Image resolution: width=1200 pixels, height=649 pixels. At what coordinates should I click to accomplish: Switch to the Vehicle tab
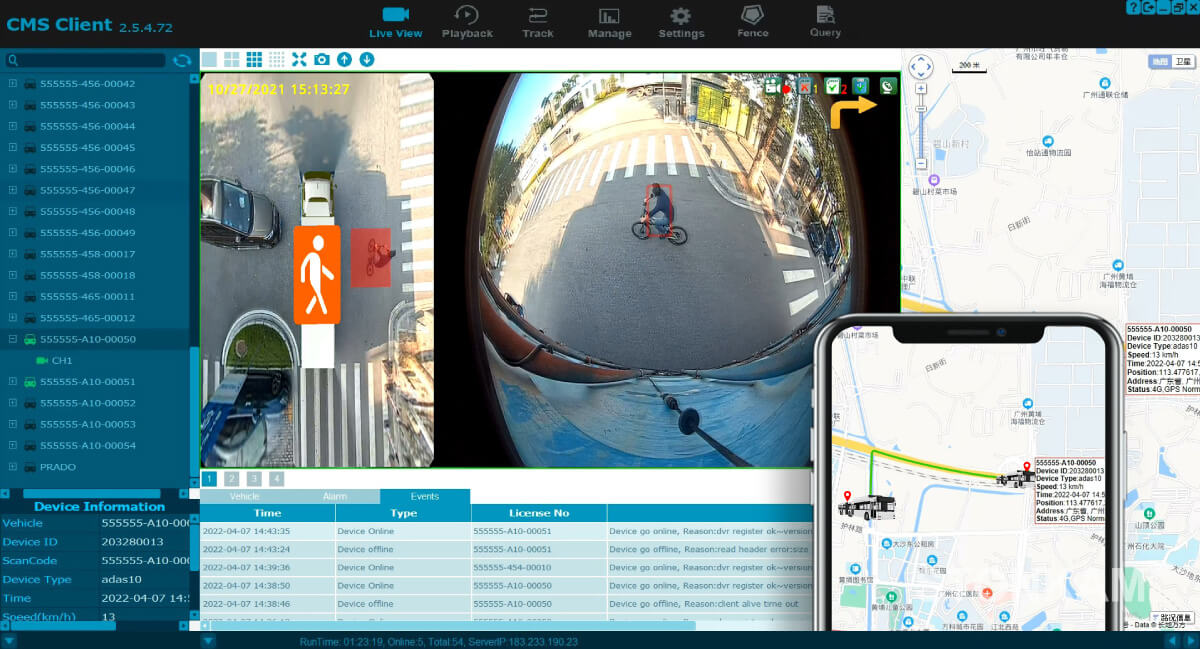[x=244, y=496]
